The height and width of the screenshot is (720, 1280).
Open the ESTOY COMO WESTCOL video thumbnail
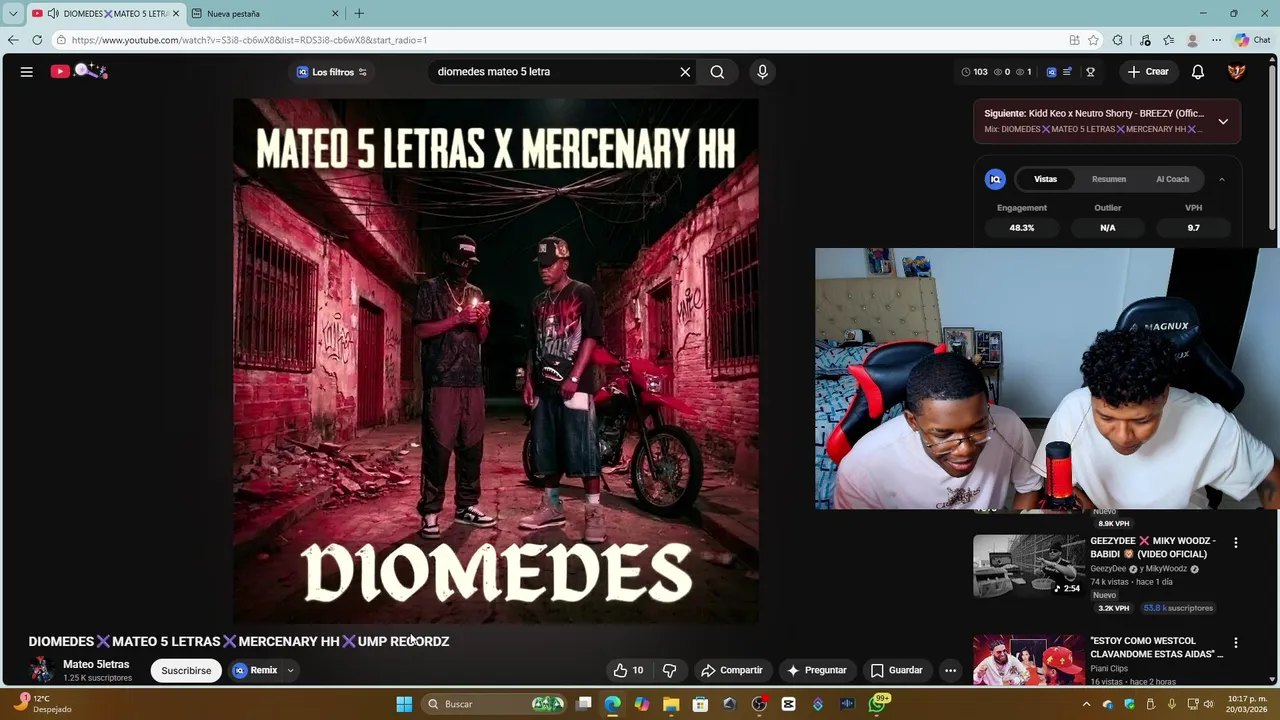pos(1028,660)
